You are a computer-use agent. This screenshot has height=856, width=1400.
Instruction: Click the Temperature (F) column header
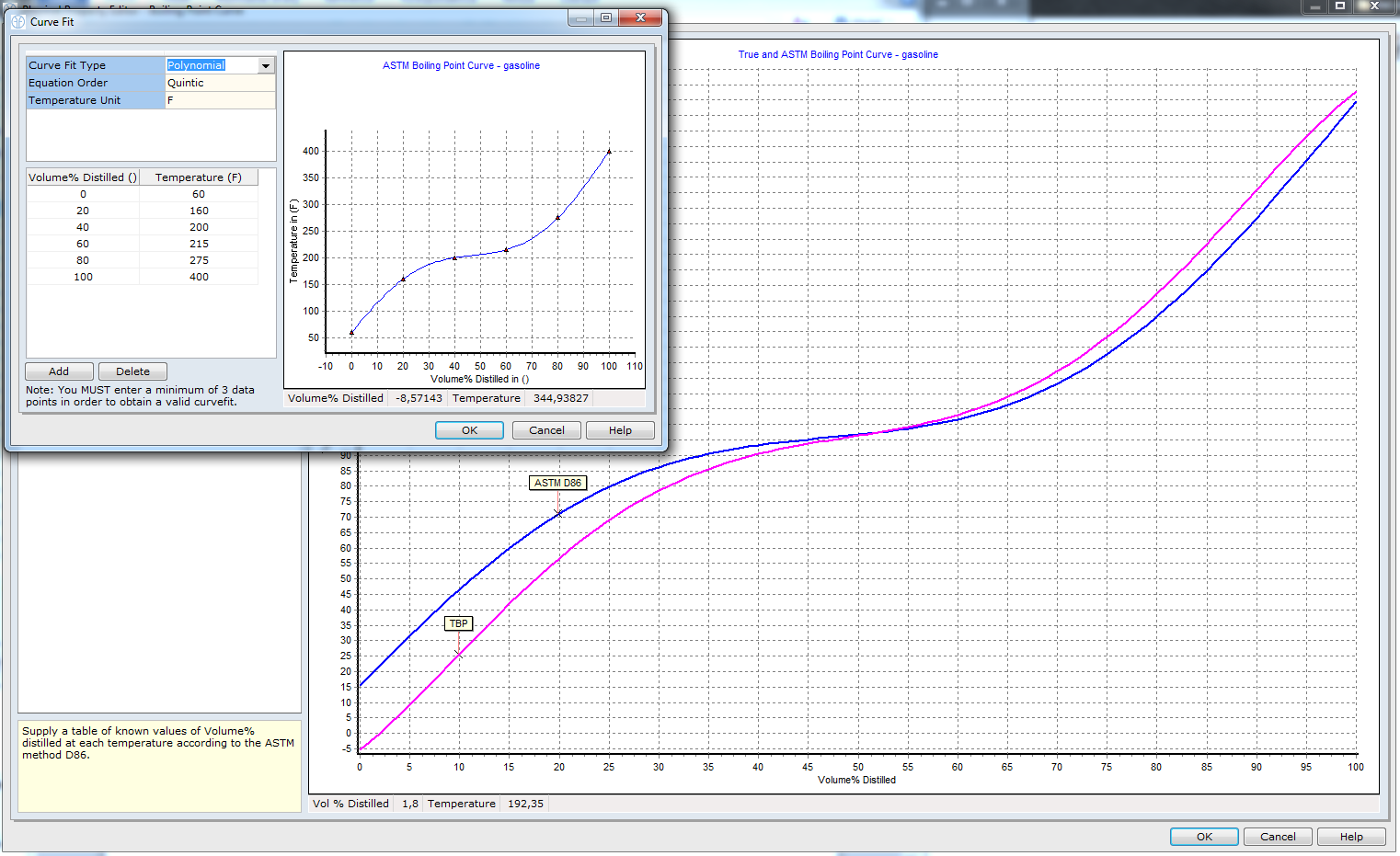(198, 177)
